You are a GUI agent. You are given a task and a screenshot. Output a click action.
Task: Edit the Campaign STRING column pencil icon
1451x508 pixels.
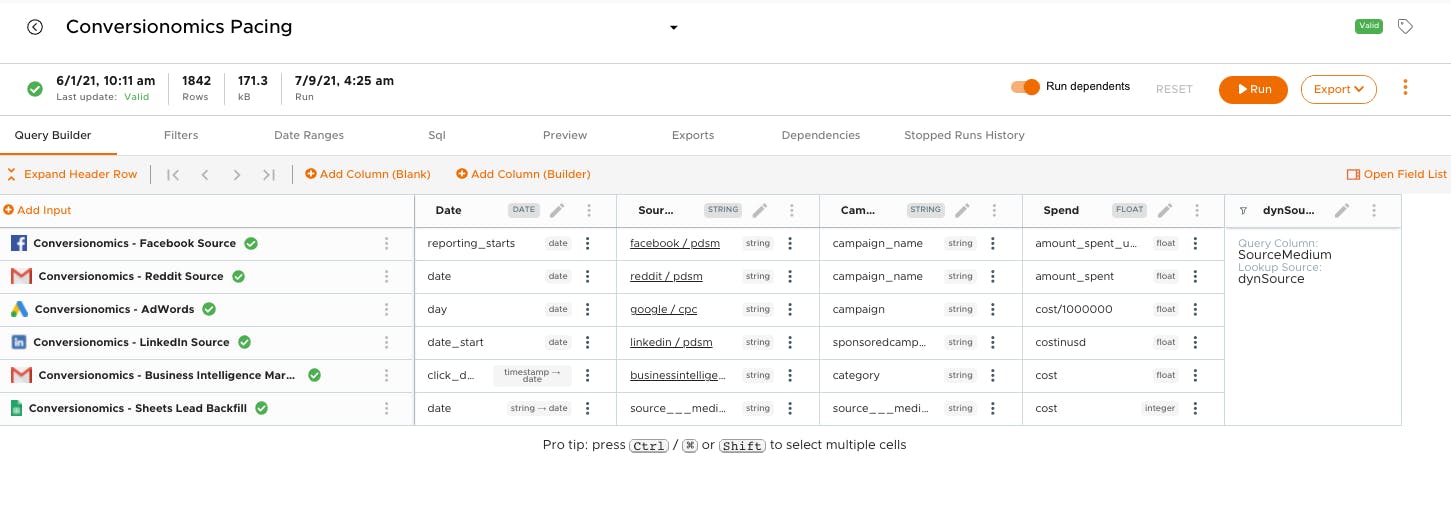[962, 210]
